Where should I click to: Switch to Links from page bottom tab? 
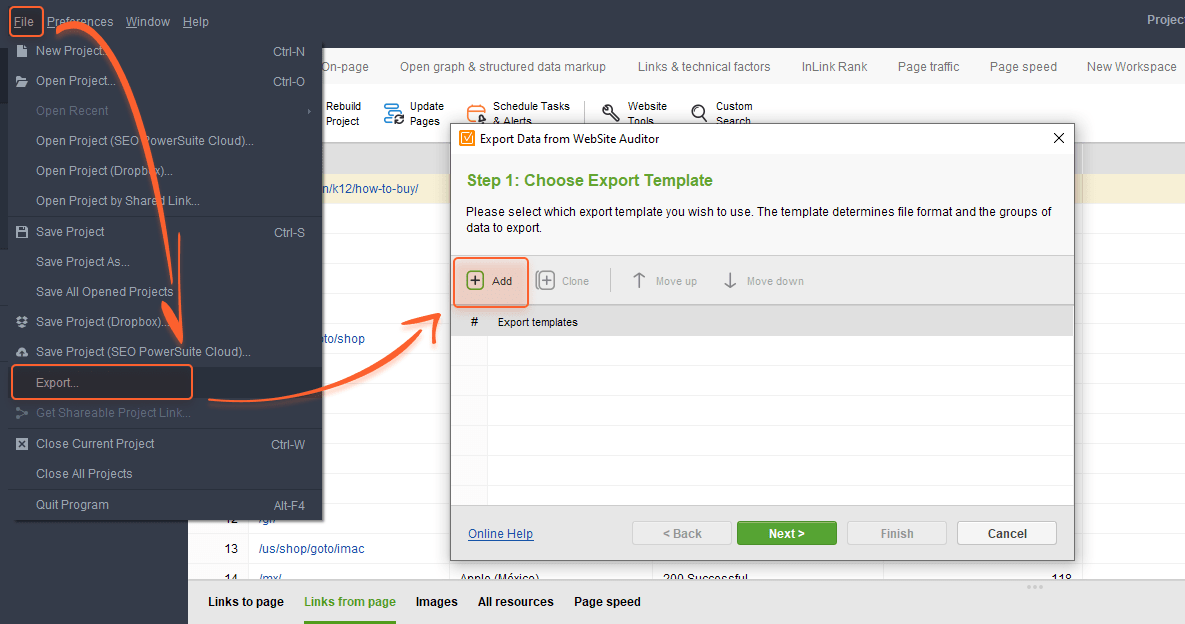coord(350,601)
